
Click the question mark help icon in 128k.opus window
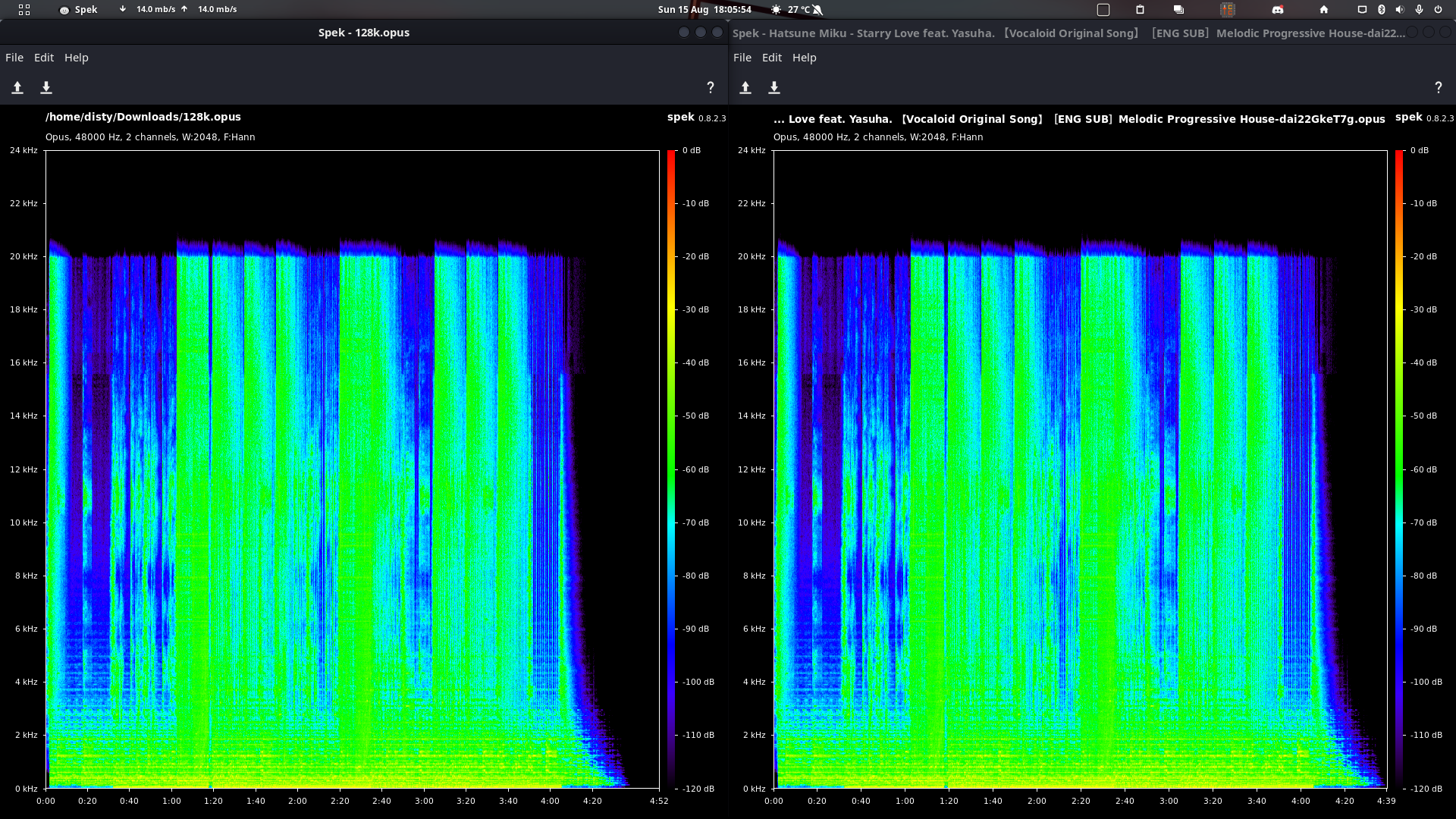pos(711,88)
